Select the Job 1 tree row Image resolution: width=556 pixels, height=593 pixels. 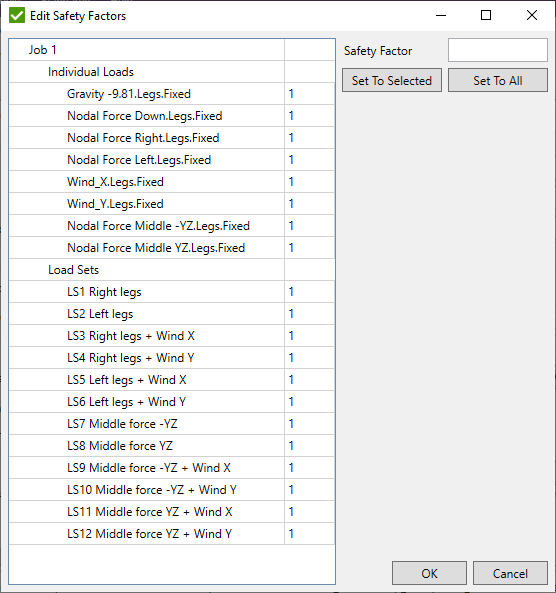pos(172,50)
